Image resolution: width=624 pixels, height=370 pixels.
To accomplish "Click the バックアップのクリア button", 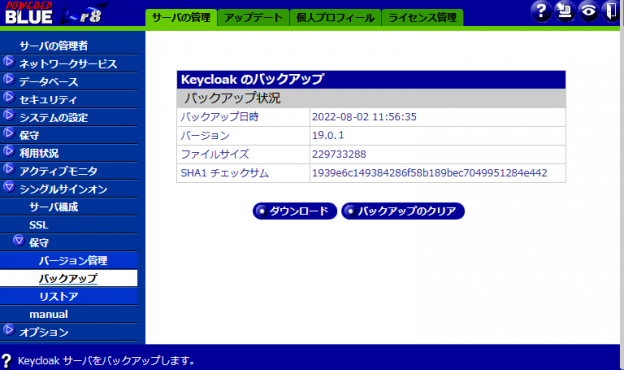I will click(403, 211).
